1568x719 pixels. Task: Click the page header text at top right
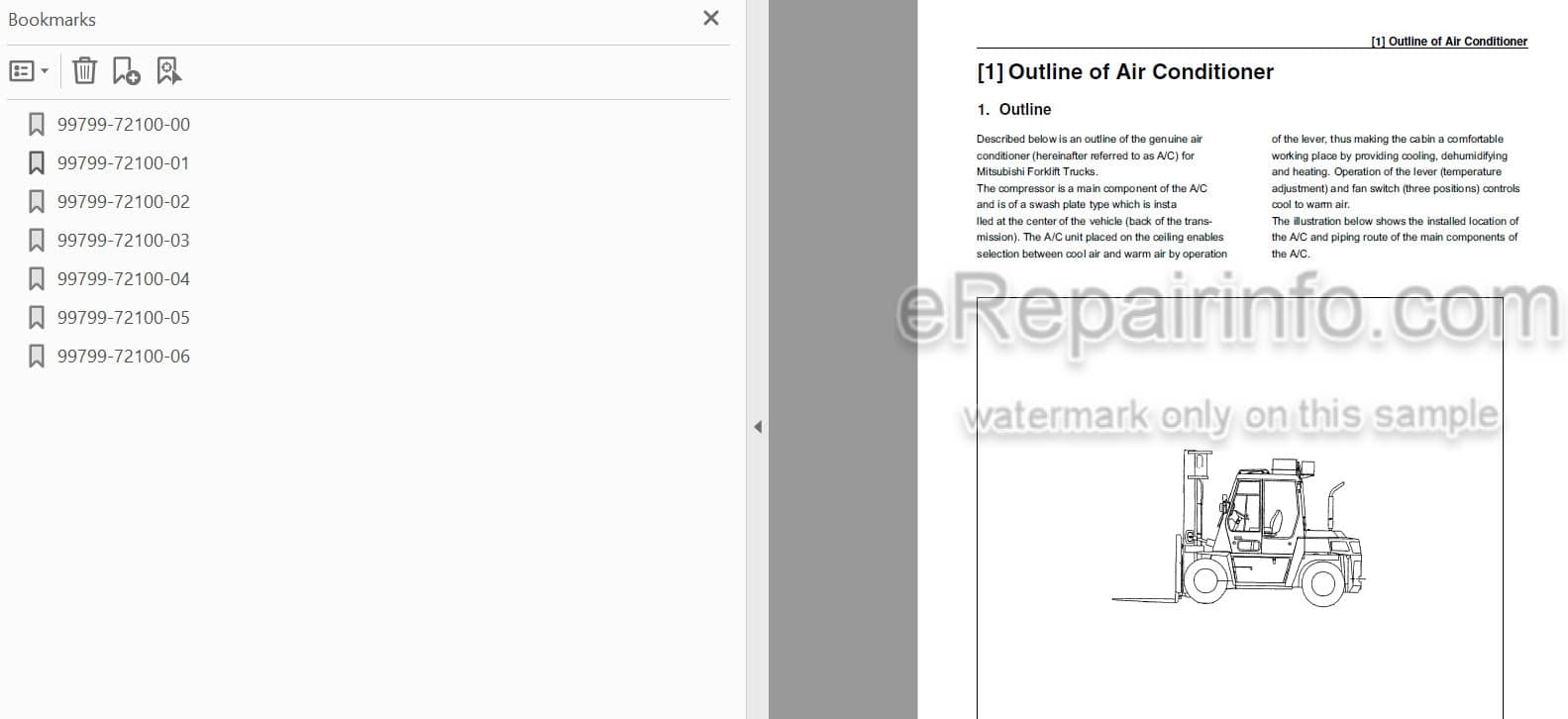pyautogui.click(x=1448, y=42)
